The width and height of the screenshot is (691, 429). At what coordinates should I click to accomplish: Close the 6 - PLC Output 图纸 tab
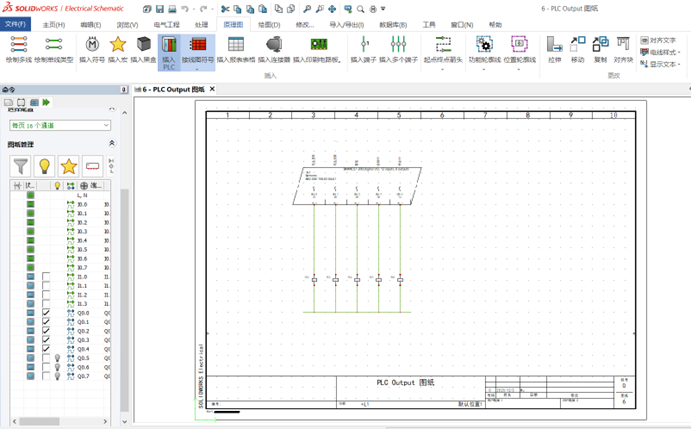212,89
